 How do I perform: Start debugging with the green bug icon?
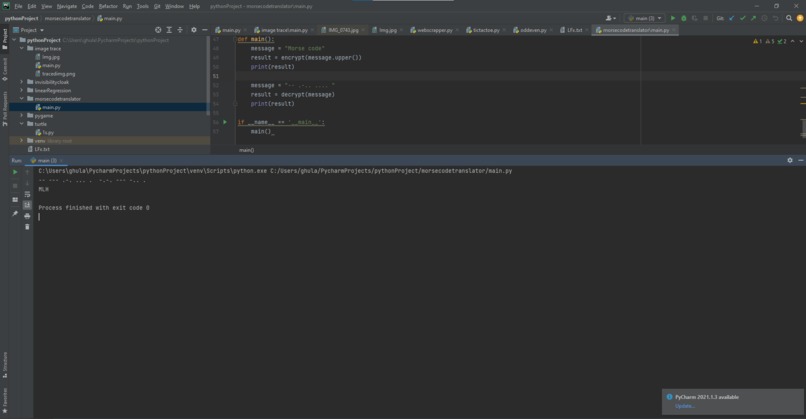684,18
